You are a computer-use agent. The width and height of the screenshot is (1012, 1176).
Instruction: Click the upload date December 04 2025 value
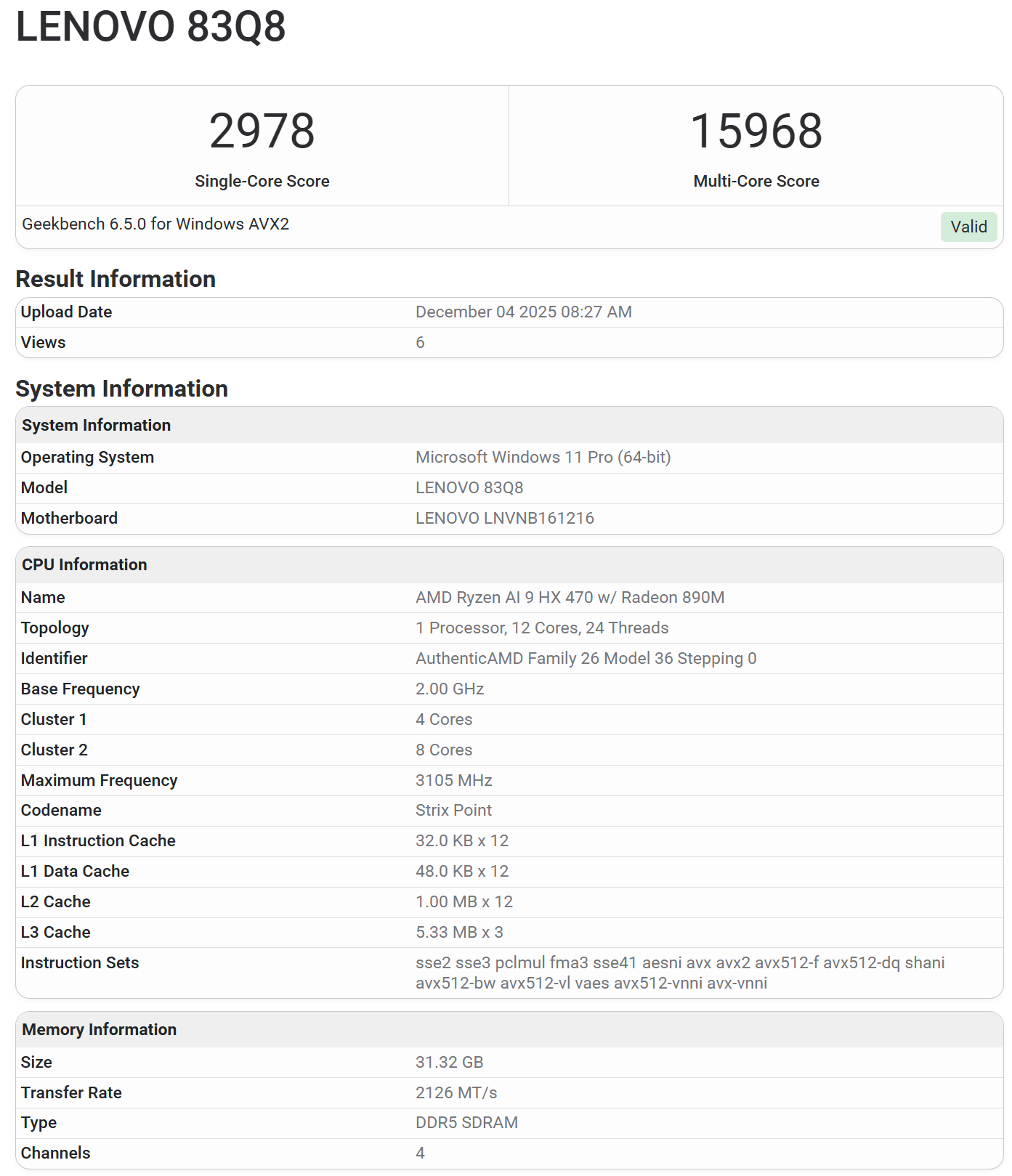tap(523, 312)
